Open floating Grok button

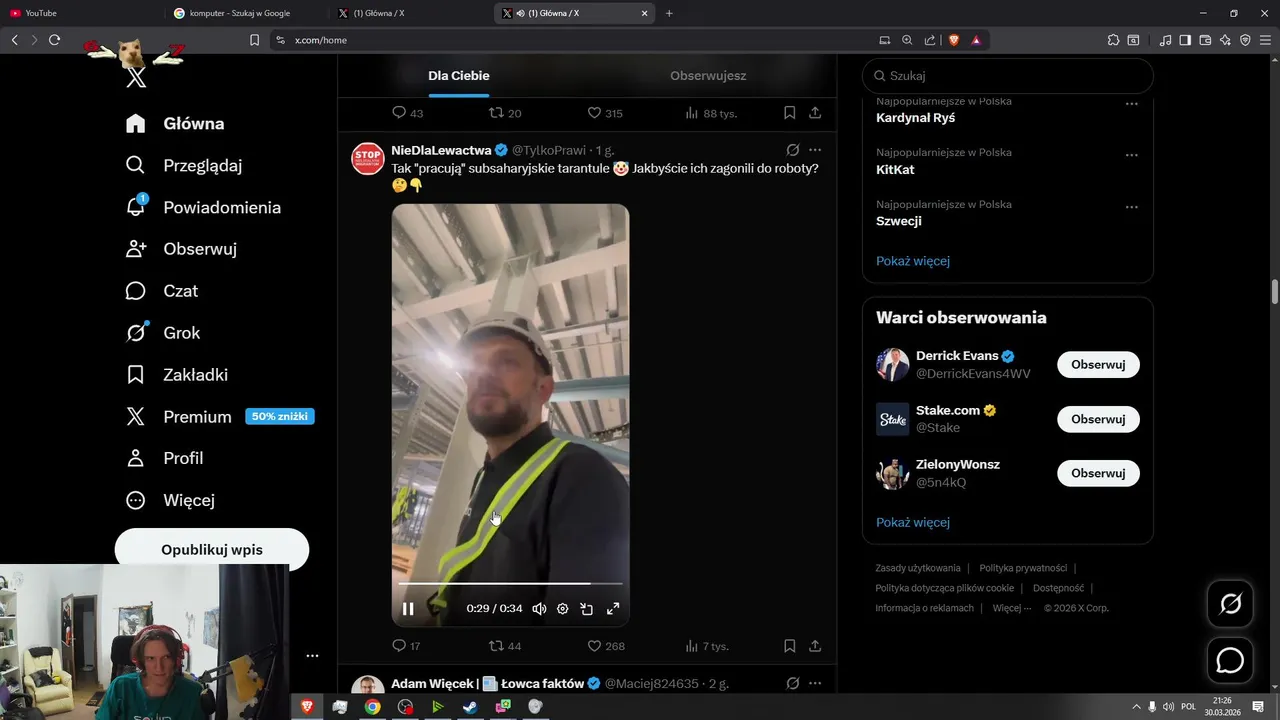click(1230, 604)
